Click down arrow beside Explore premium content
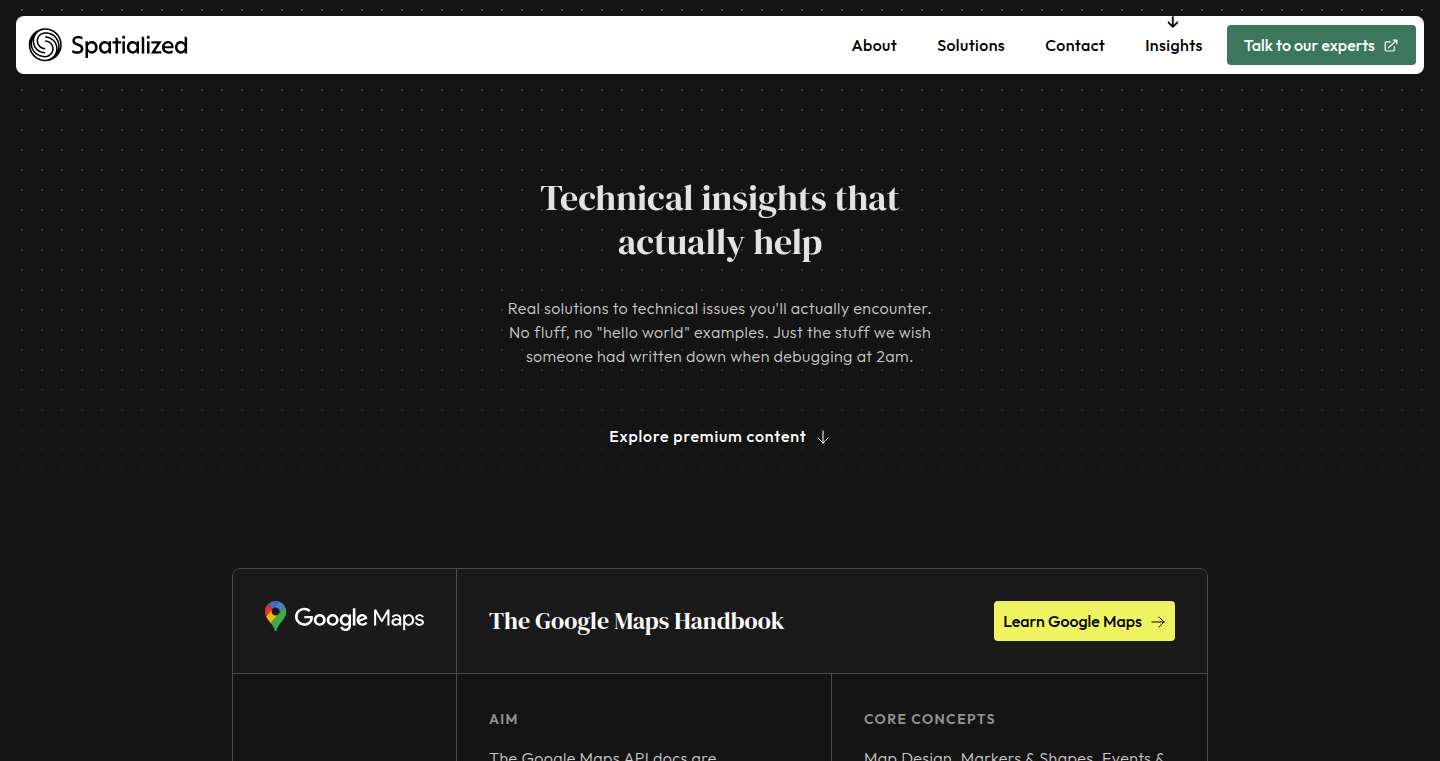 [823, 437]
